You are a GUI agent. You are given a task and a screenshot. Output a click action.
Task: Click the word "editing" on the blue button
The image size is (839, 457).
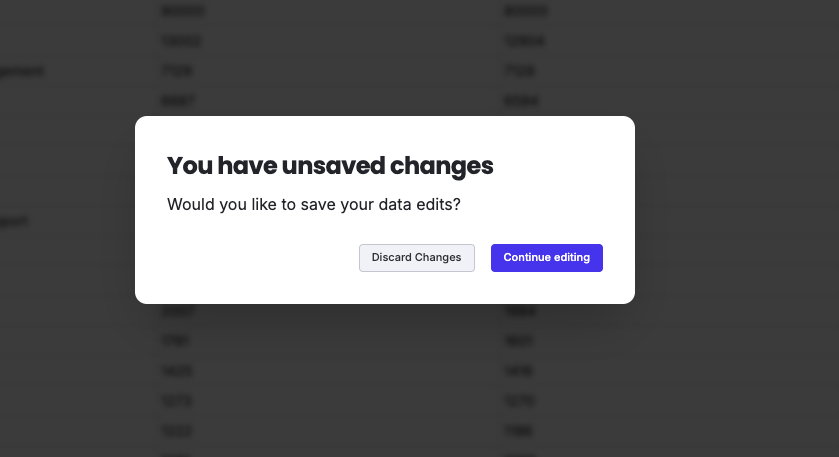click(x=567, y=258)
